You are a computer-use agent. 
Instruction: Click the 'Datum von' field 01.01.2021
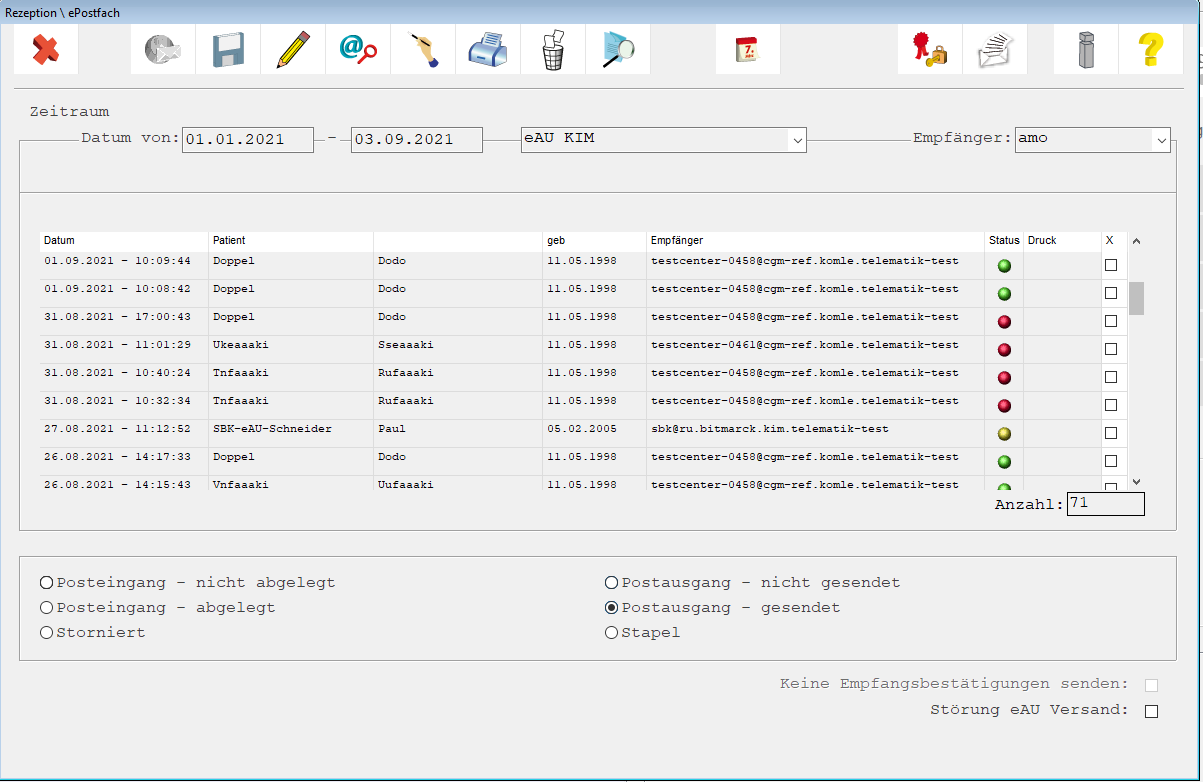[x=248, y=140]
